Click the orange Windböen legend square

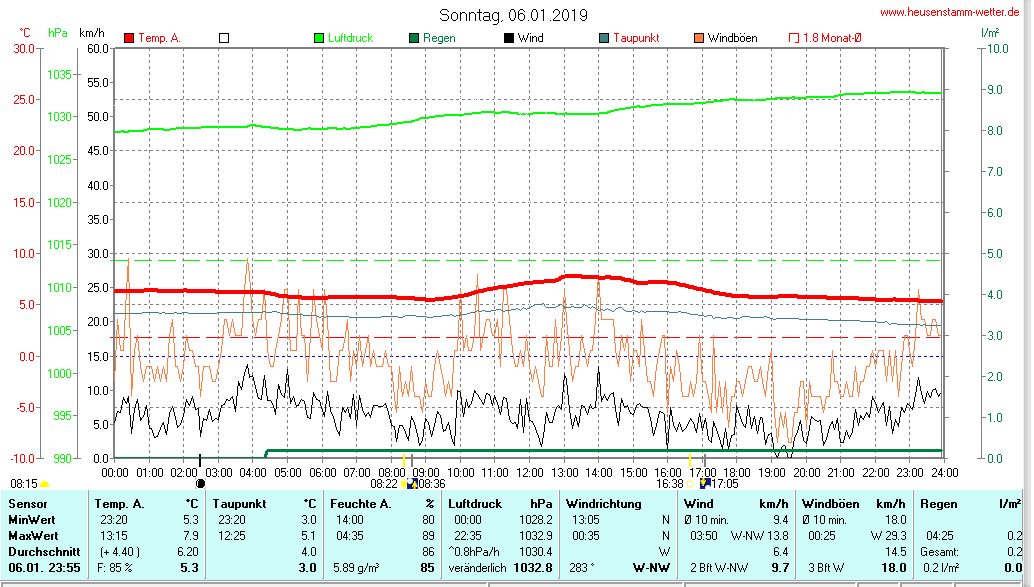click(698, 38)
